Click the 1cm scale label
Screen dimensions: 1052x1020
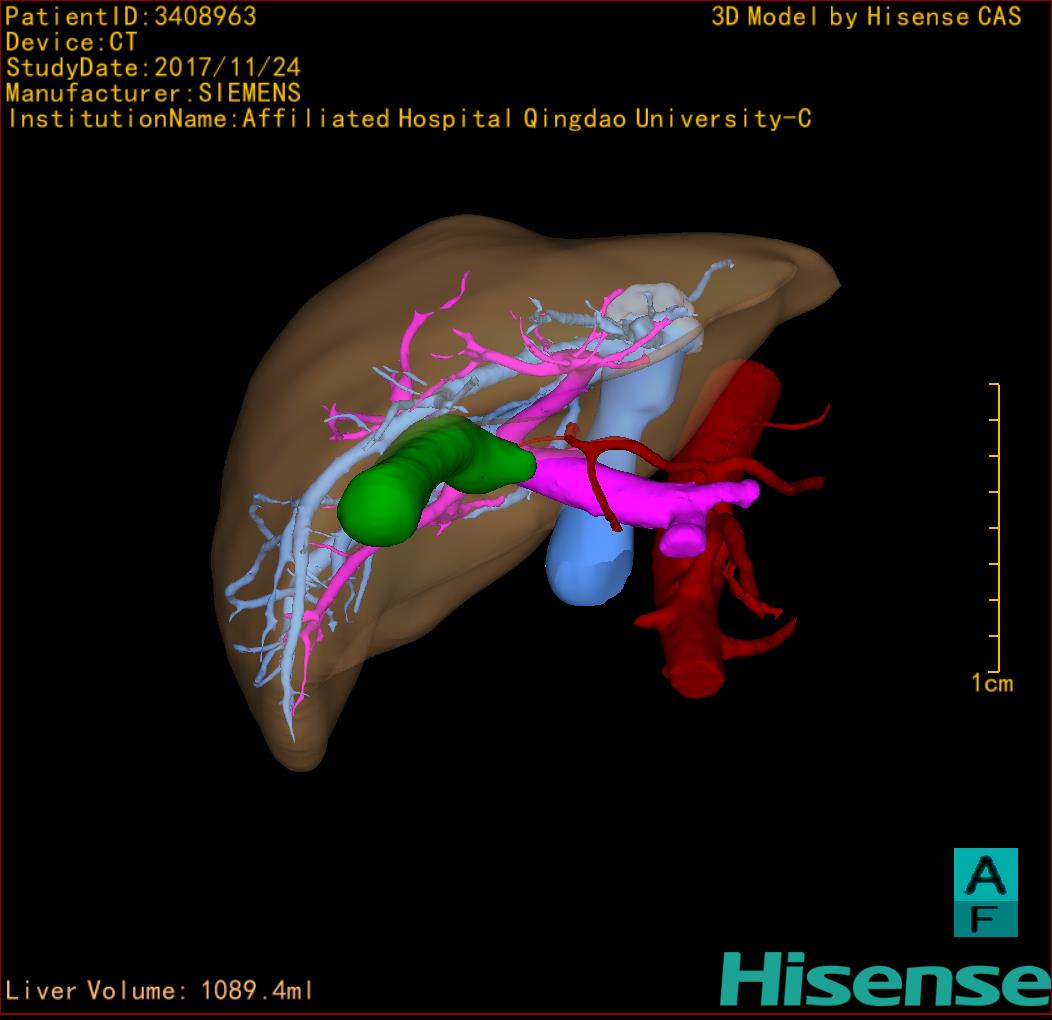tap(991, 684)
